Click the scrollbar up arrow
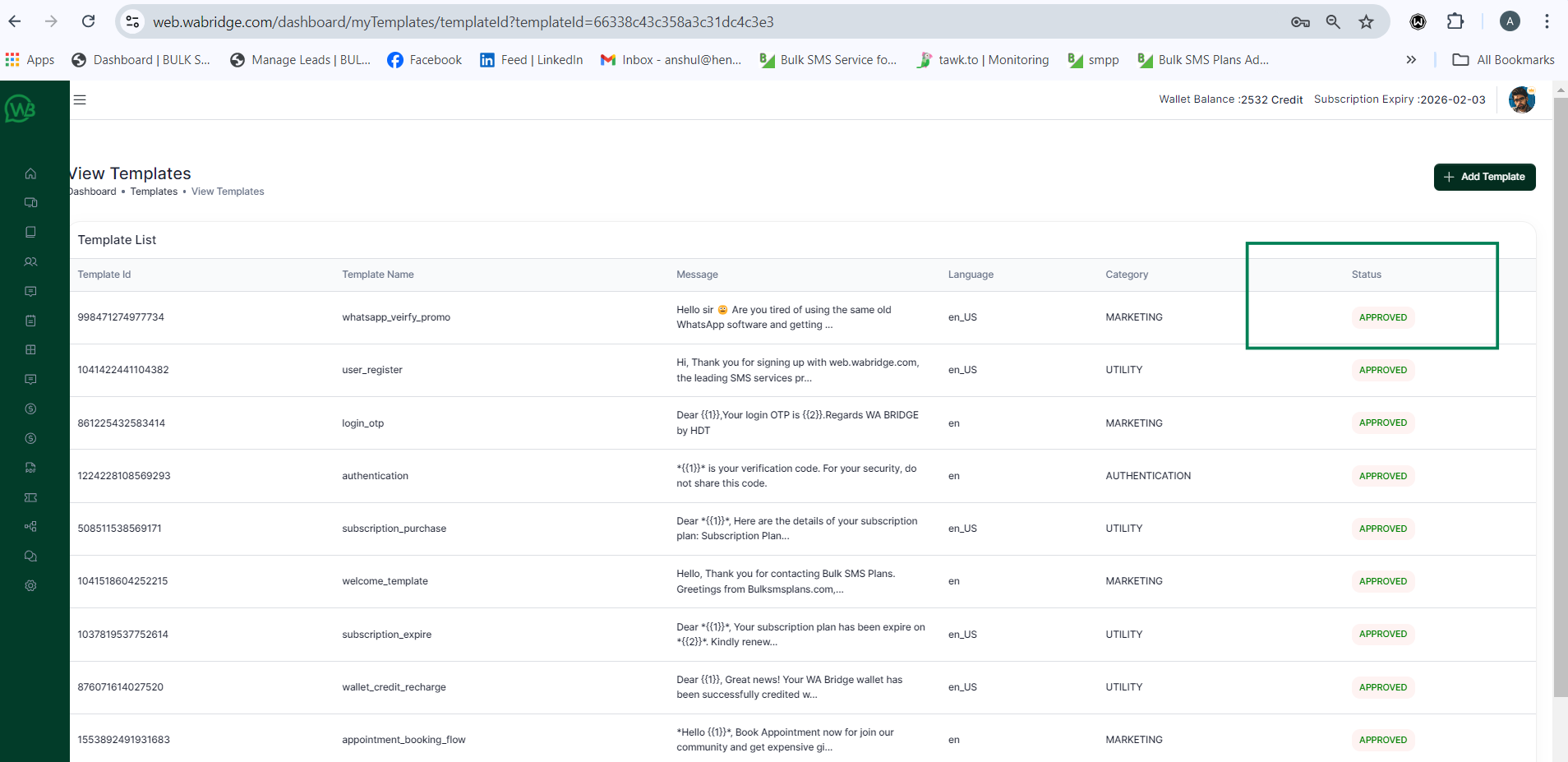This screenshot has height=762, width=1568. [x=1560, y=89]
